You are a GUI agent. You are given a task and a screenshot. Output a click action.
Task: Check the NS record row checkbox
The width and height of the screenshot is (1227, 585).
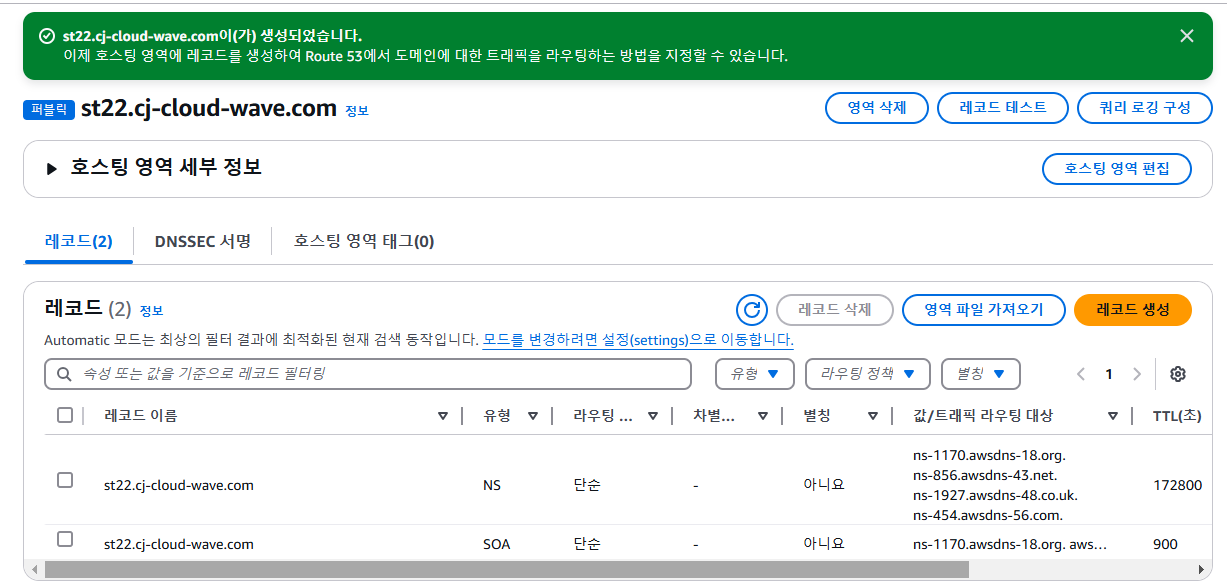pyautogui.click(x=65, y=480)
